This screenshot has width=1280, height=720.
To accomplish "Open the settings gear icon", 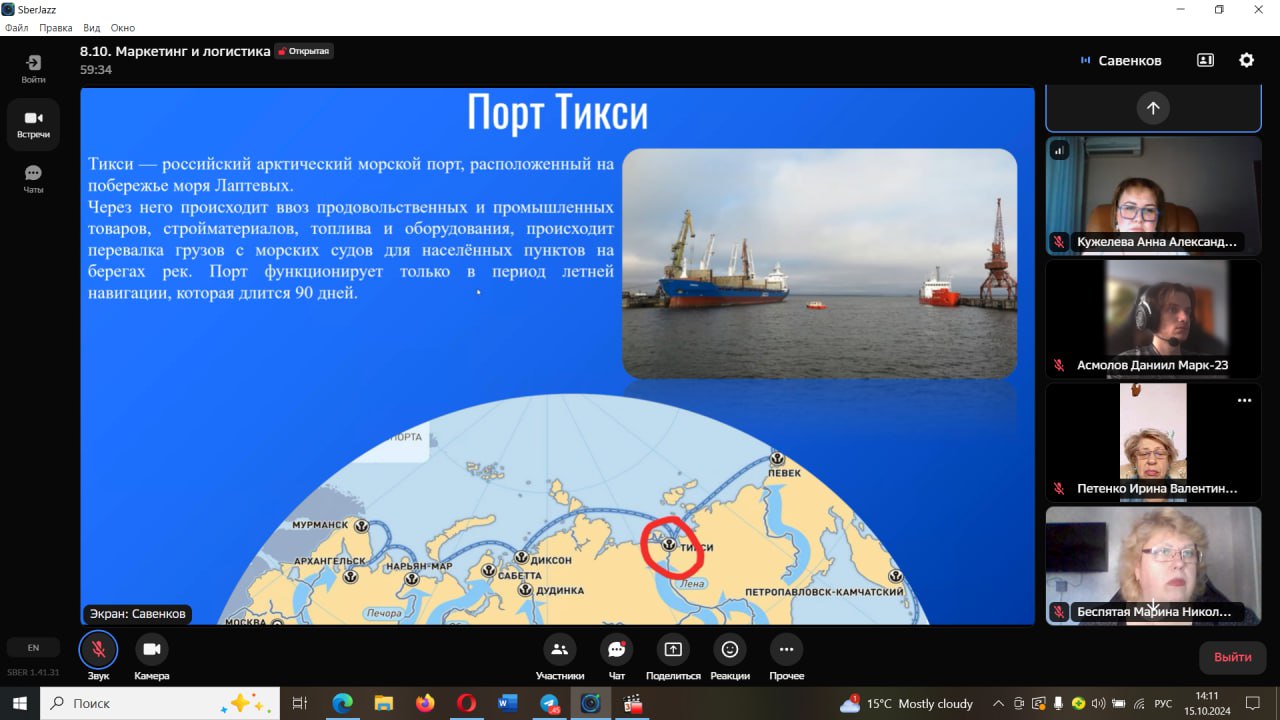I will (1246, 60).
